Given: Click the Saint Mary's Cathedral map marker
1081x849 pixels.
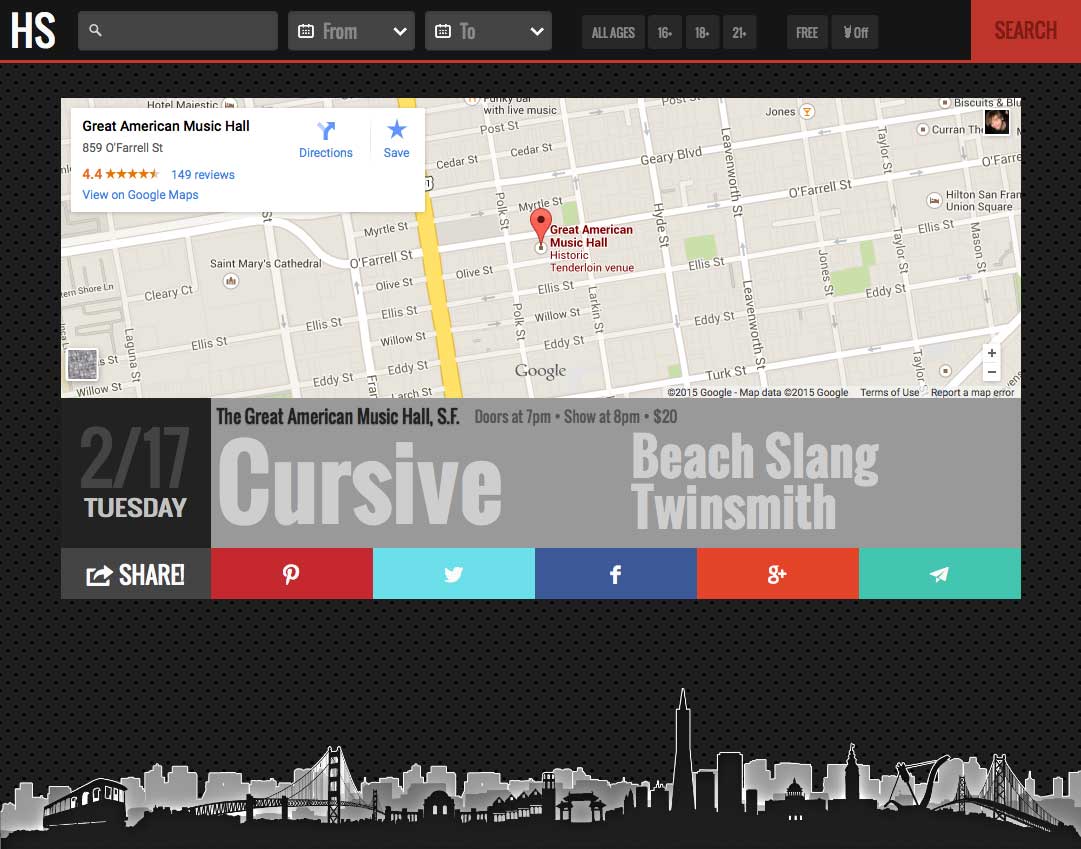Looking at the screenshot, I should tap(231, 281).
